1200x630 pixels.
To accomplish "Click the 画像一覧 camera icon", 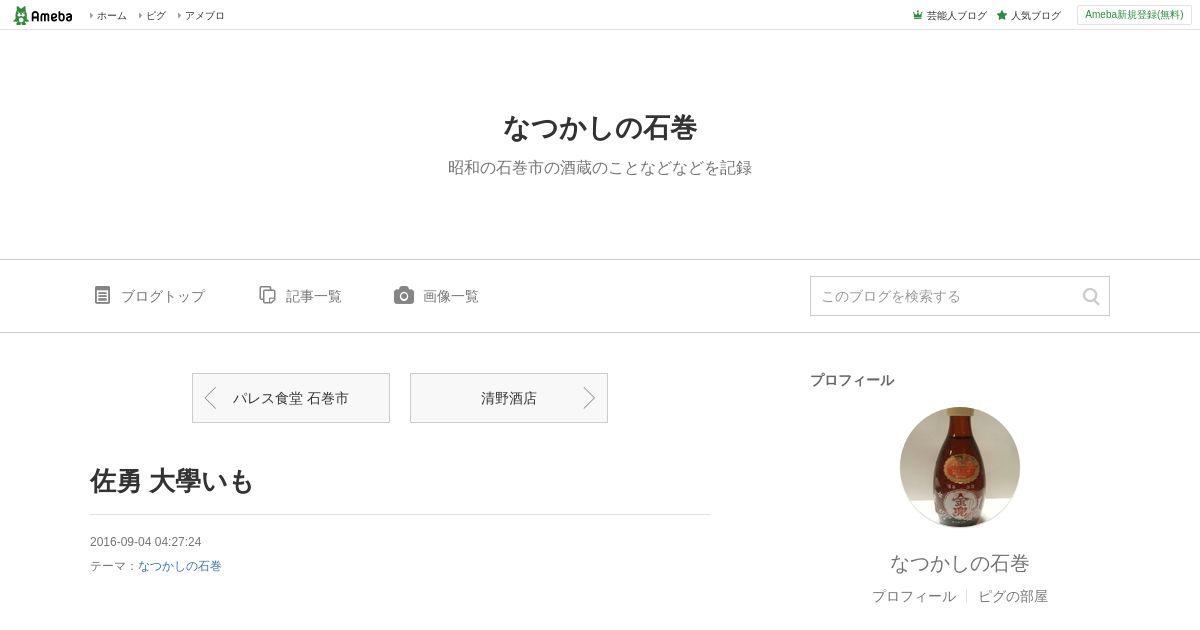I will coord(404,295).
